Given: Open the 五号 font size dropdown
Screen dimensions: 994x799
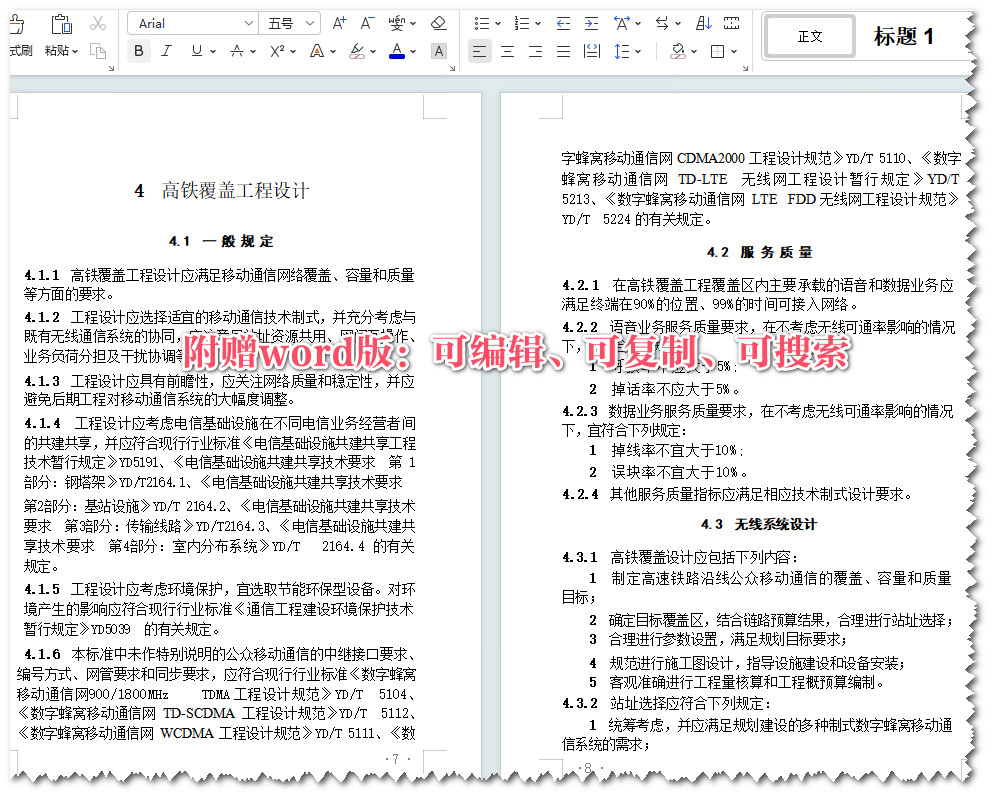Looking at the screenshot, I should pos(285,22).
